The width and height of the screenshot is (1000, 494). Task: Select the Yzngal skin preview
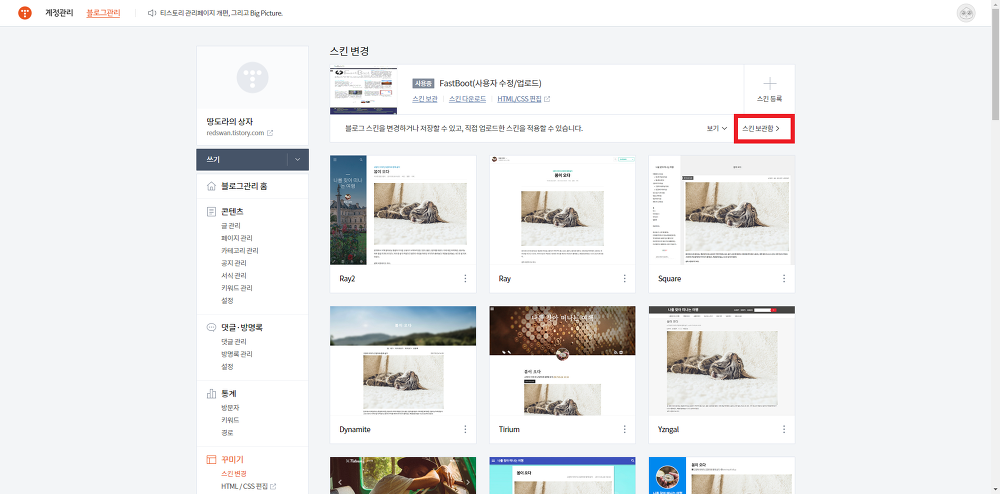(x=722, y=360)
